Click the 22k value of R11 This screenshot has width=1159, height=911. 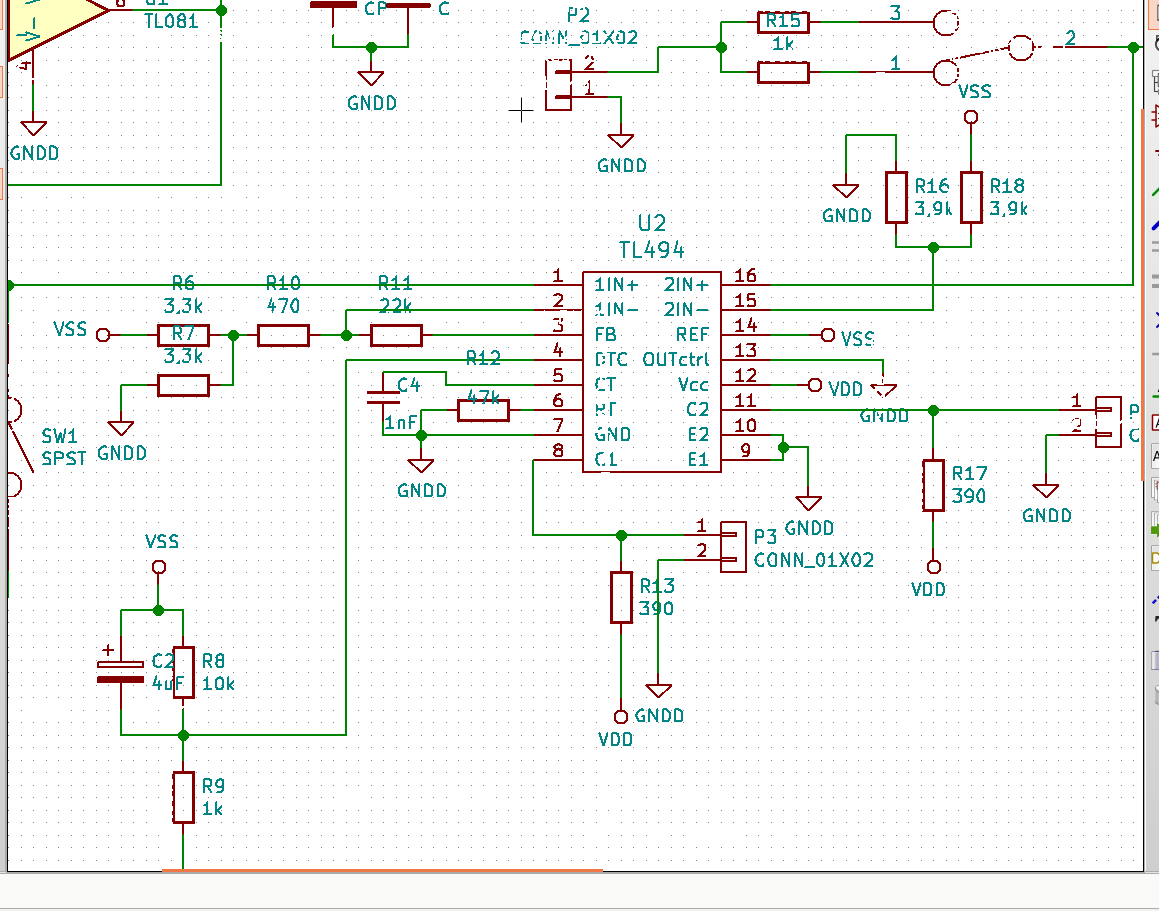395,305
